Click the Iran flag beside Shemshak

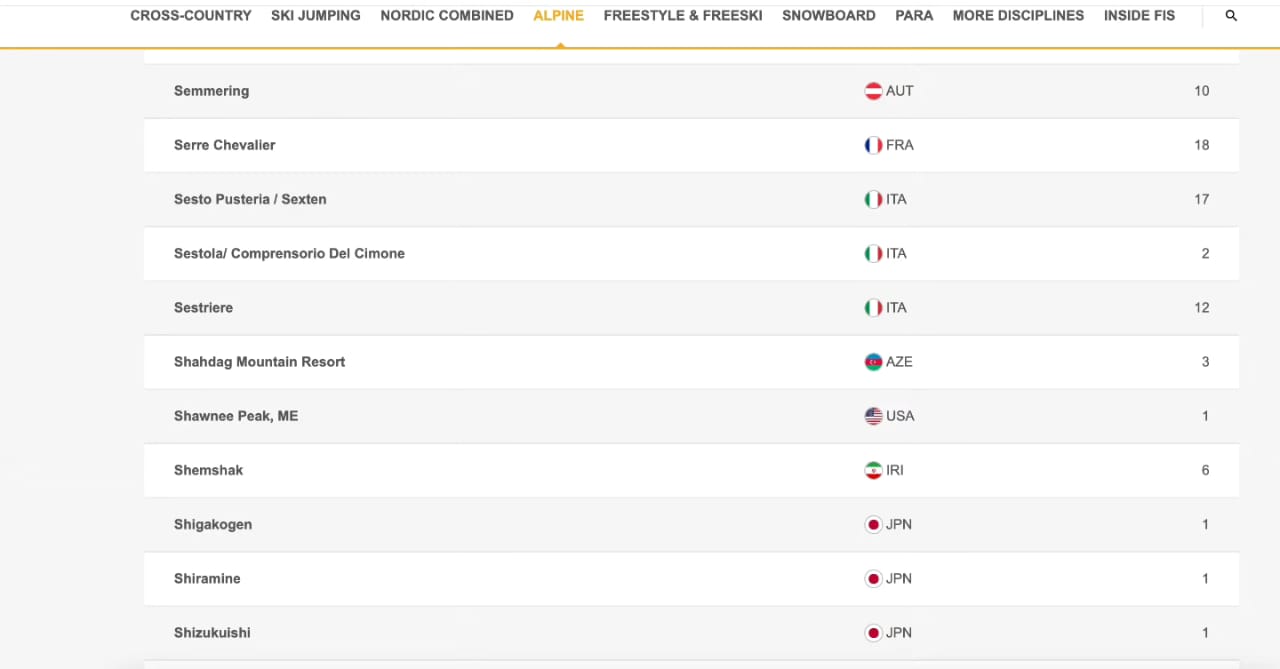pos(873,470)
